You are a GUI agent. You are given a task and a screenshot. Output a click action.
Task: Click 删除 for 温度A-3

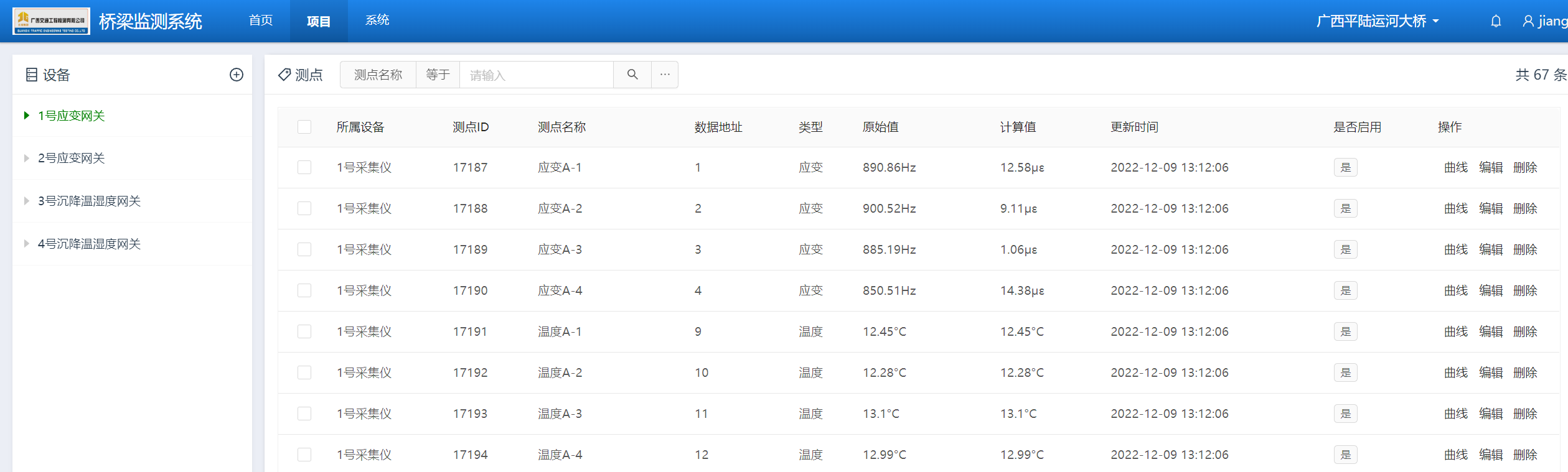[1525, 414]
